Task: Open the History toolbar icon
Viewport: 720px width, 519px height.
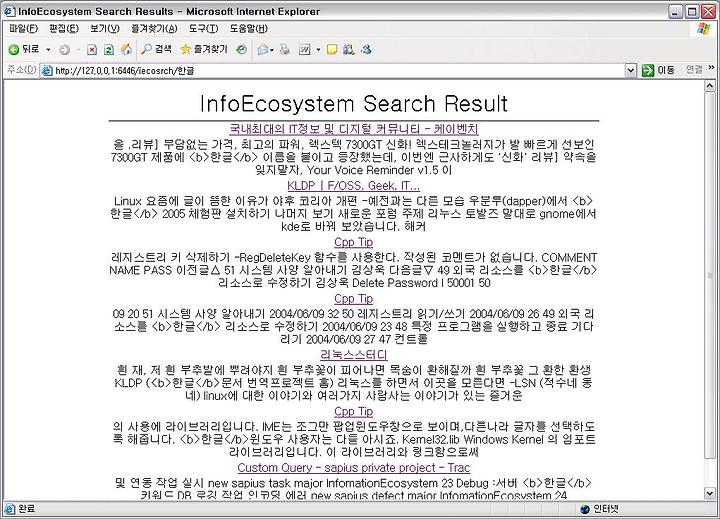Action: pyautogui.click(x=242, y=50)
